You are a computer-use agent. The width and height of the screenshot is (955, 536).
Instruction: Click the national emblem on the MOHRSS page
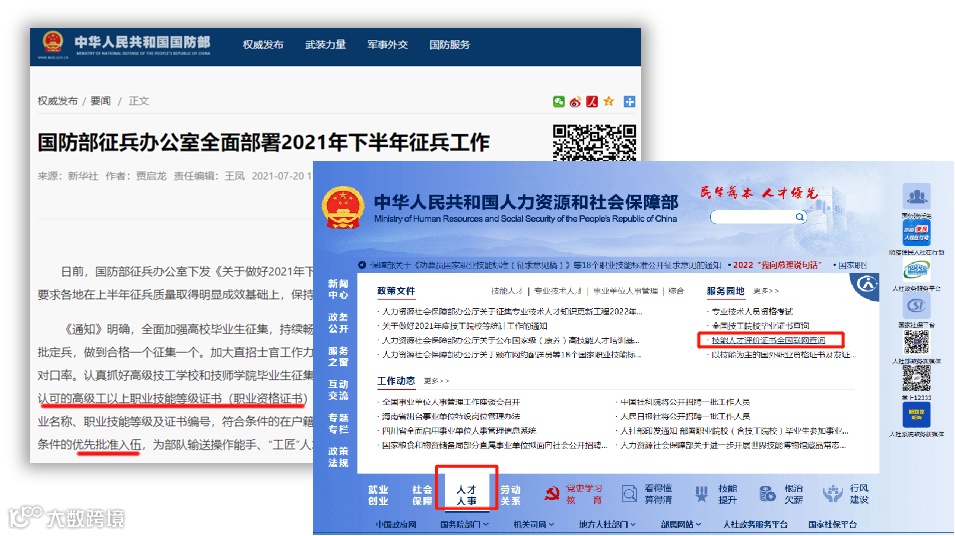click(x=343, y=208)
